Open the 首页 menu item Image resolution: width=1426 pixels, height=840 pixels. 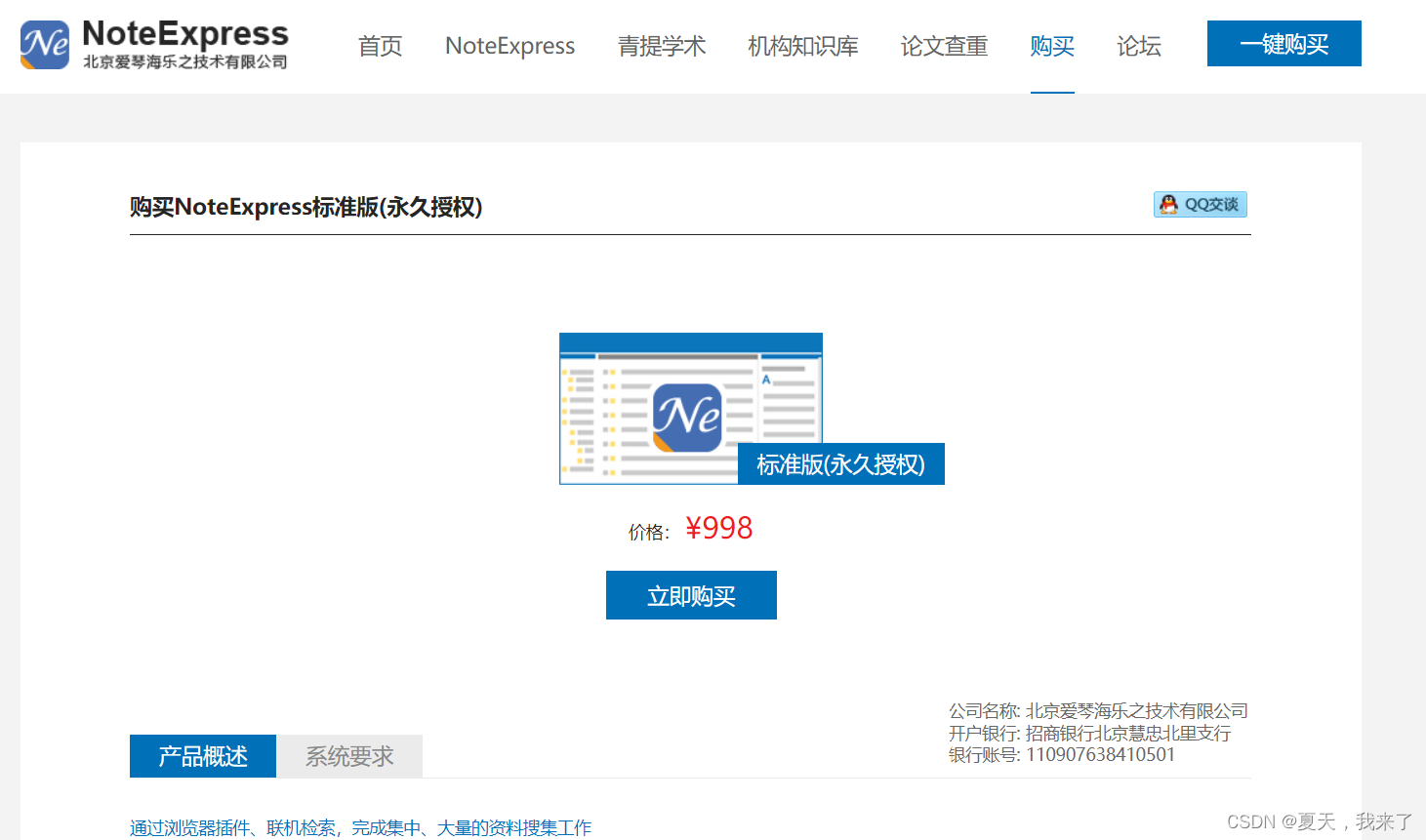pyautogui.click(x=380, y=46)
